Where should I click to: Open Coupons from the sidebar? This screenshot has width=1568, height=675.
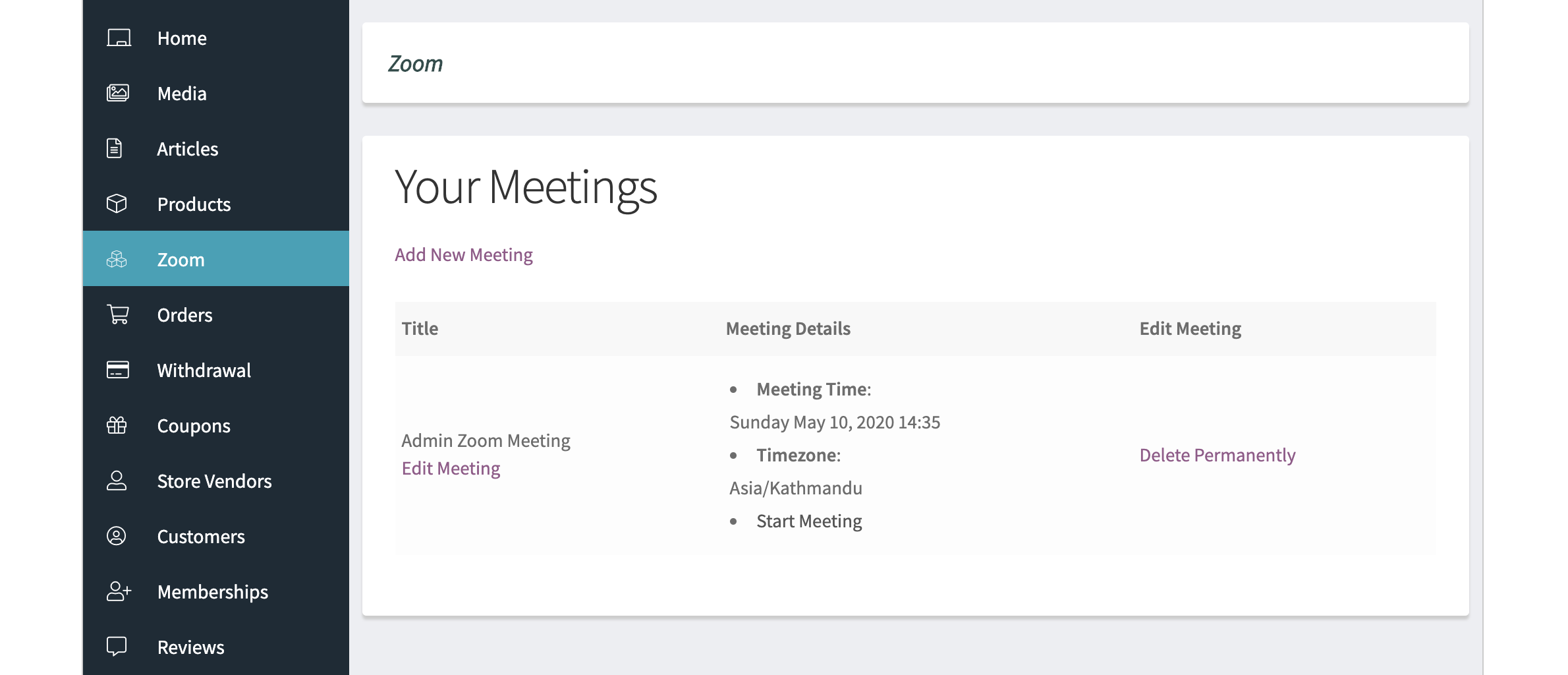(x=216, y=426)
